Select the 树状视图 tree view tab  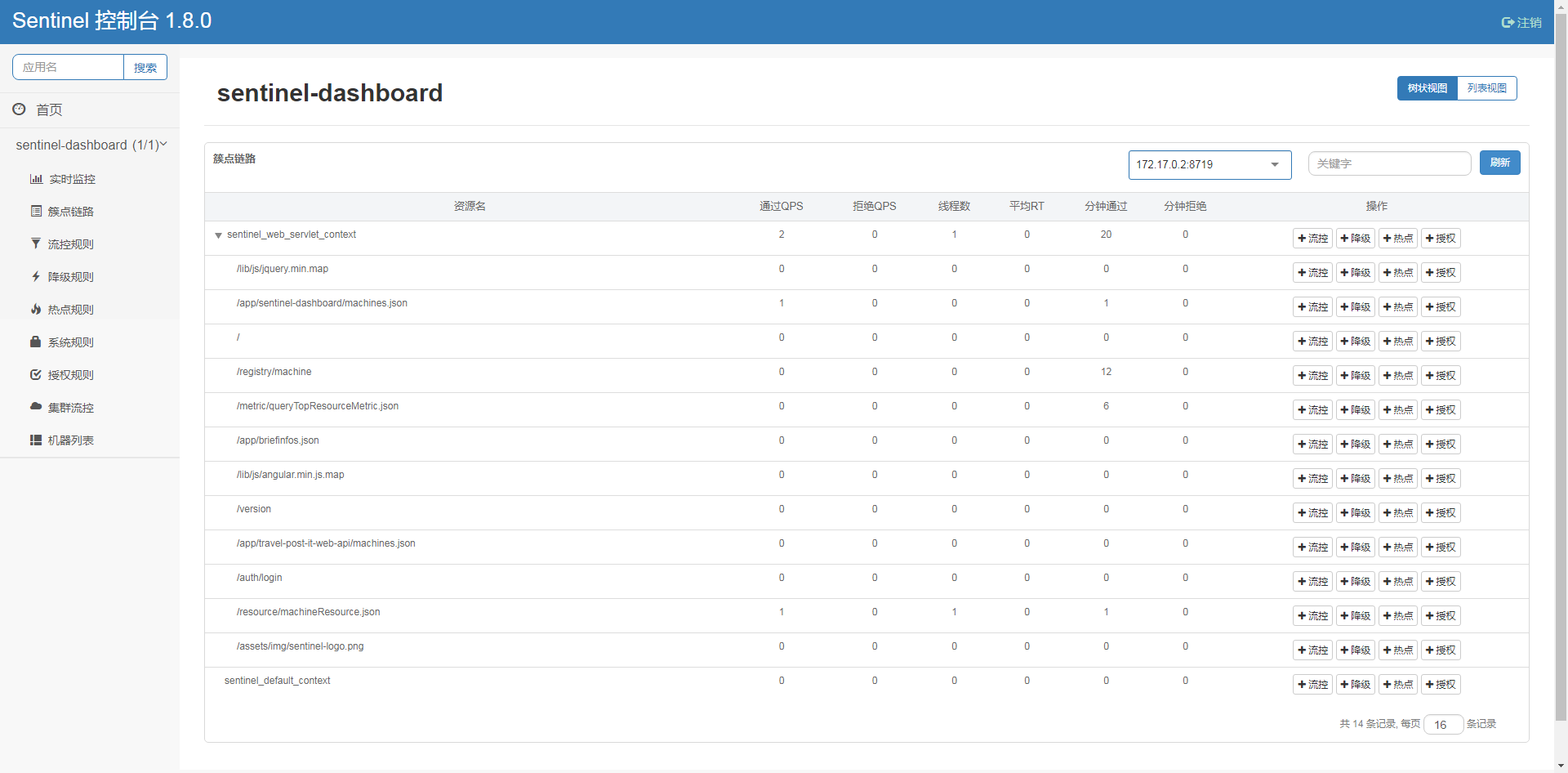point(1427,87)
